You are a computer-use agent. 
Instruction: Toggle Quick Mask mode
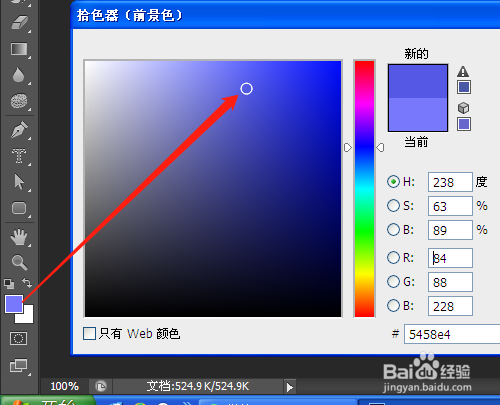(19, 338)
